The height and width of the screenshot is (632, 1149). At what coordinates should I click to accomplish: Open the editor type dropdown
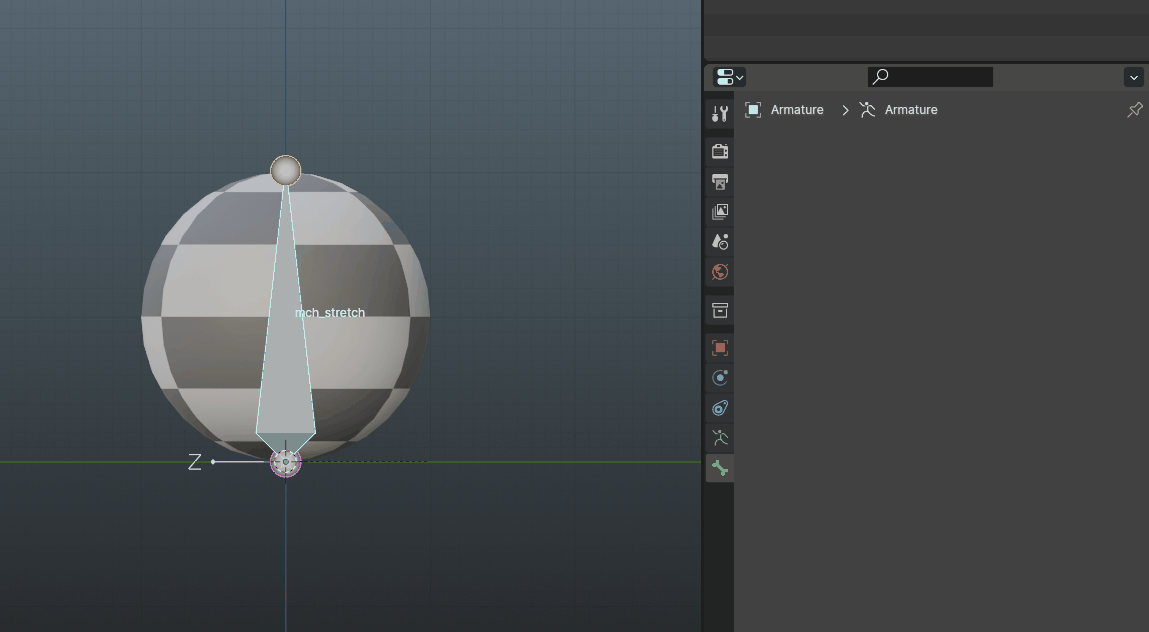pyautogui.click(x=729, y=77)
